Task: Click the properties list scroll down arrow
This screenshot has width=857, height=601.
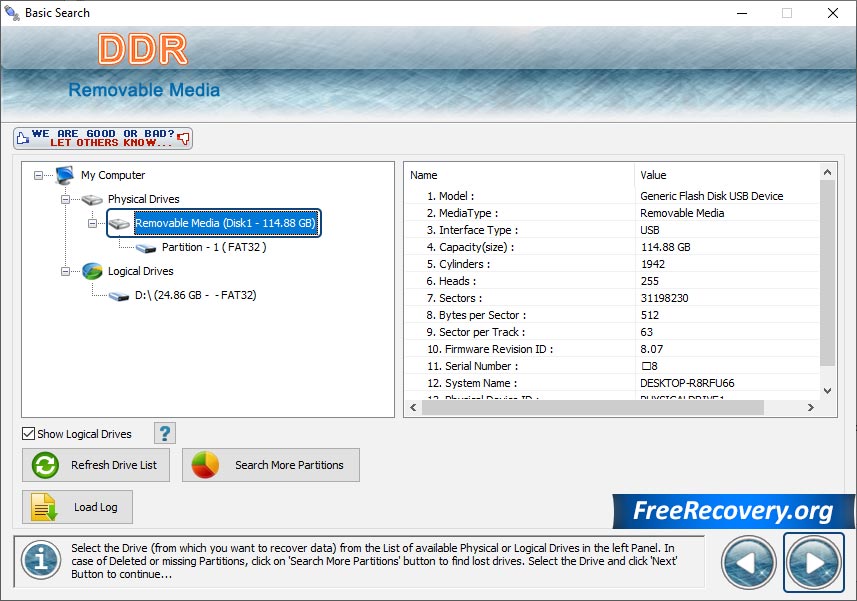Action: (827, 391)
